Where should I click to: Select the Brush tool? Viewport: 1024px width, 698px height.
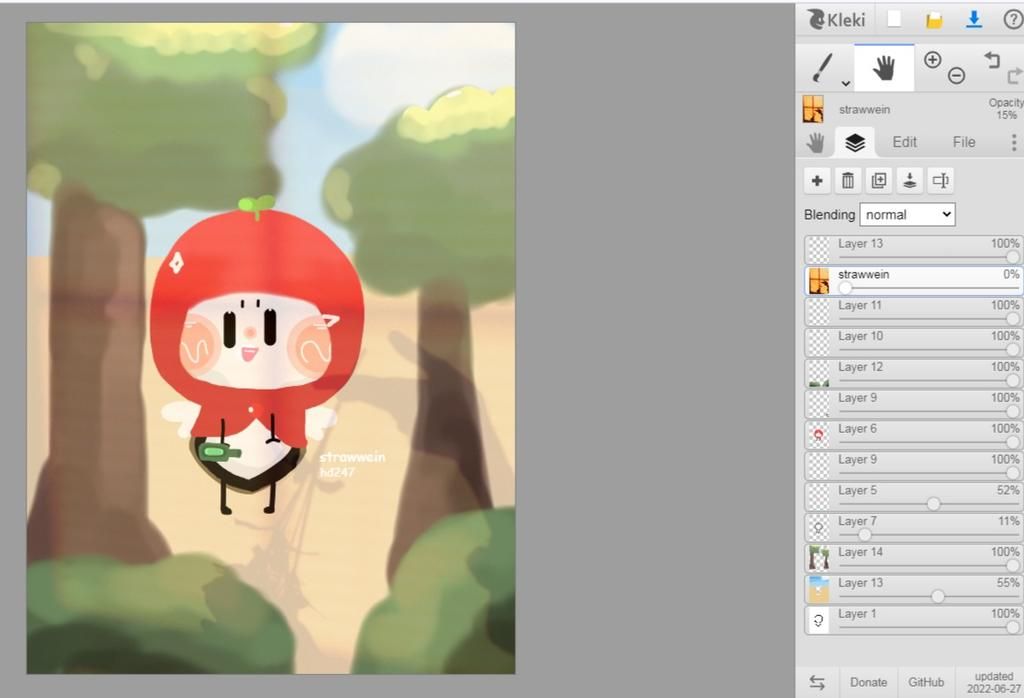(822, 68)
